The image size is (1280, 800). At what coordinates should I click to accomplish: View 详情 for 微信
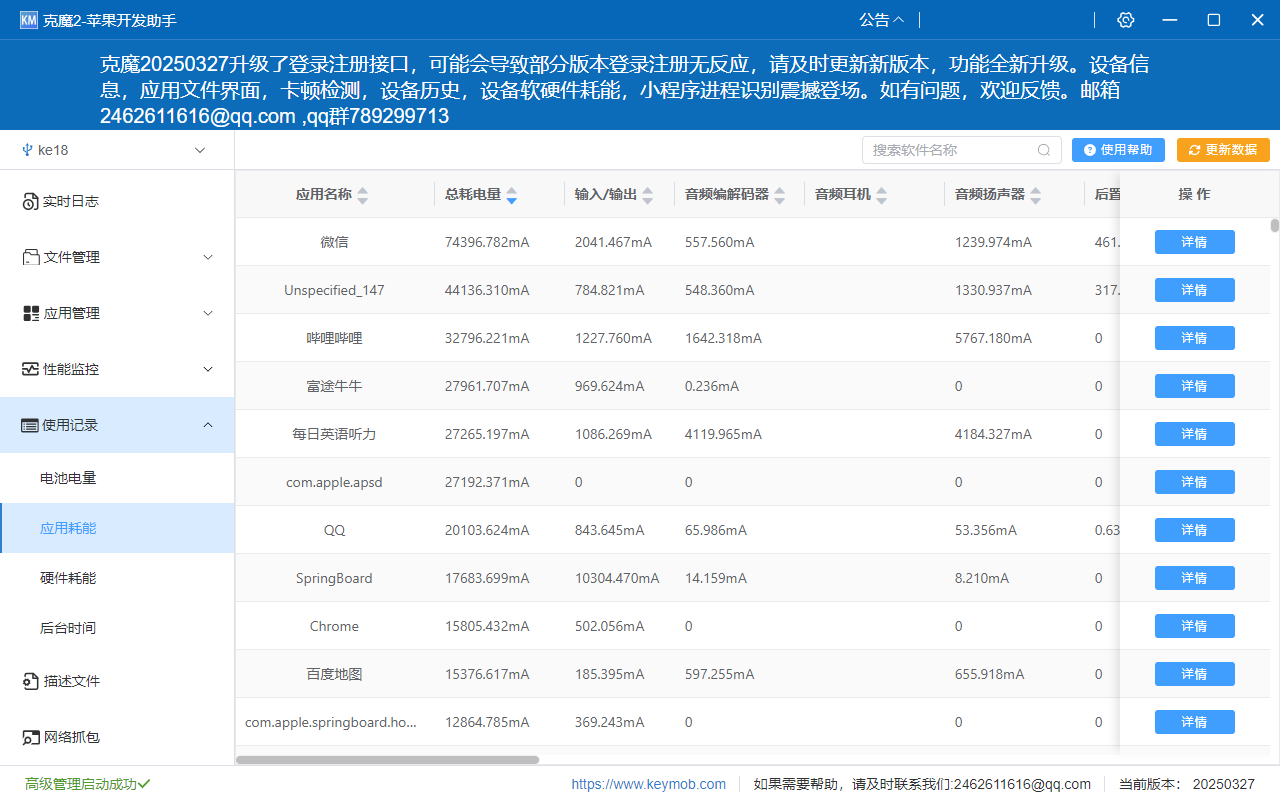point(1194,242)
